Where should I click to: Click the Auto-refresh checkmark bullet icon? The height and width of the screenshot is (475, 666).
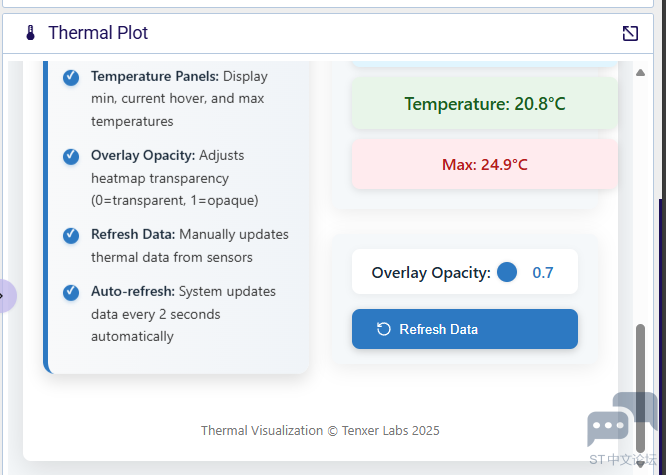pyautogui.click(x=71, y=292)
